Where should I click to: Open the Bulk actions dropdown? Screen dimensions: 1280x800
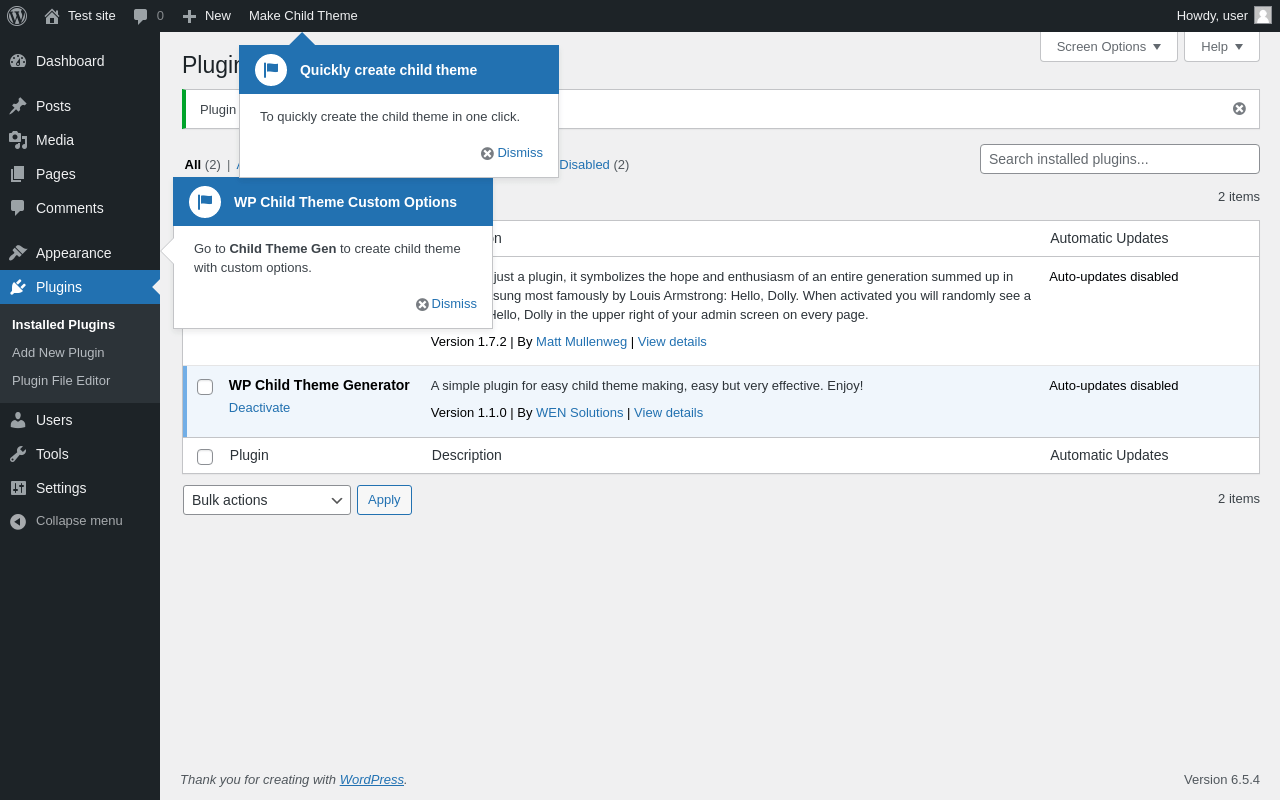tap(267, 500)
